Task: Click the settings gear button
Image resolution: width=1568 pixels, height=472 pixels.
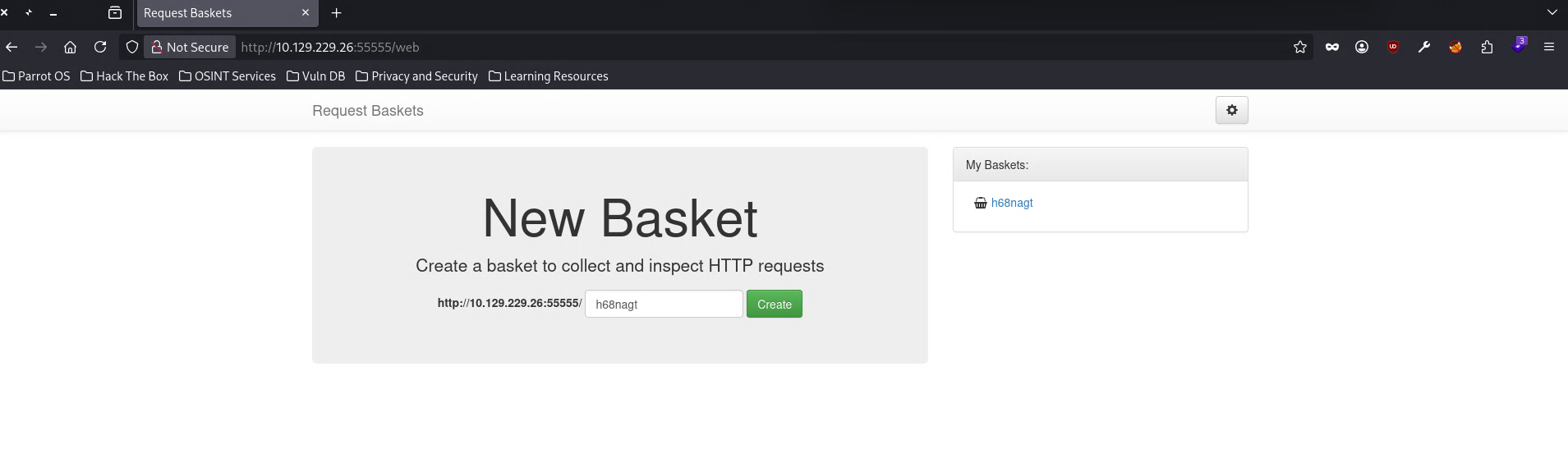Action: point(1231,110)
